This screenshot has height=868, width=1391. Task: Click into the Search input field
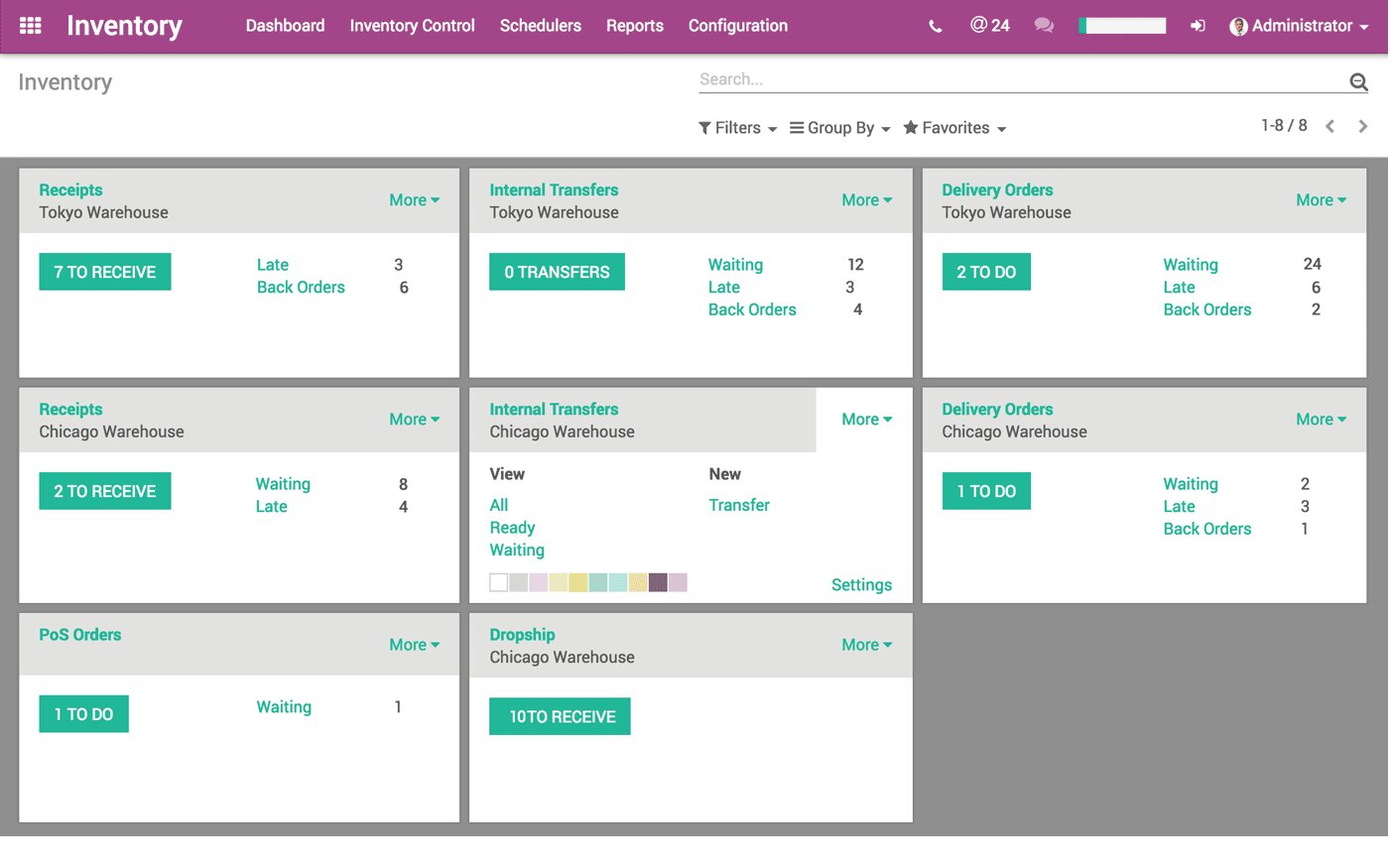click(1012, 79)
